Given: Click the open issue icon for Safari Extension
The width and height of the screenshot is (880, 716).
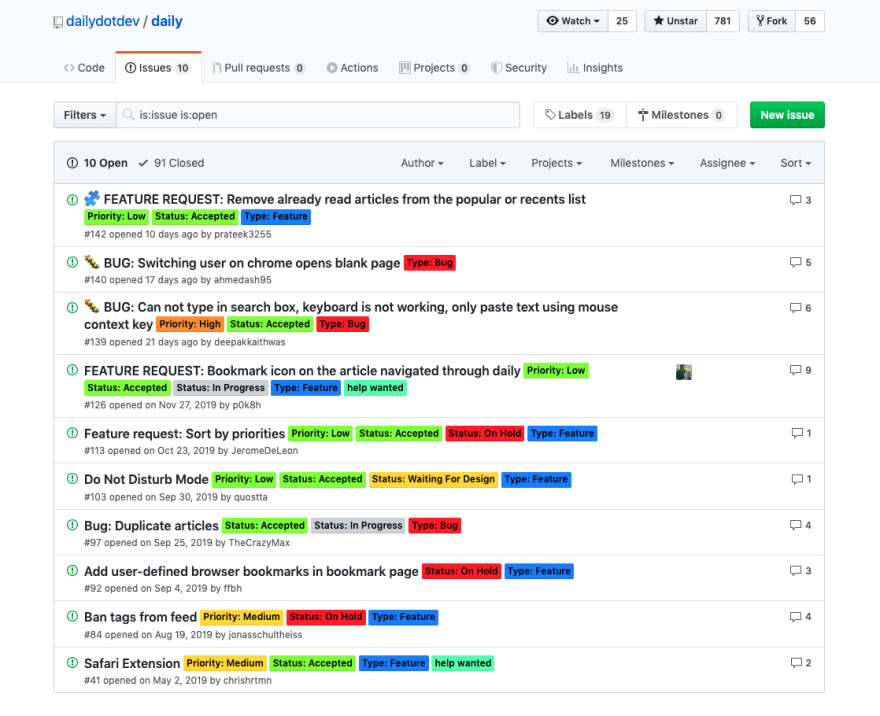Looking at the screenshot, I should click(x=72, y=663).
